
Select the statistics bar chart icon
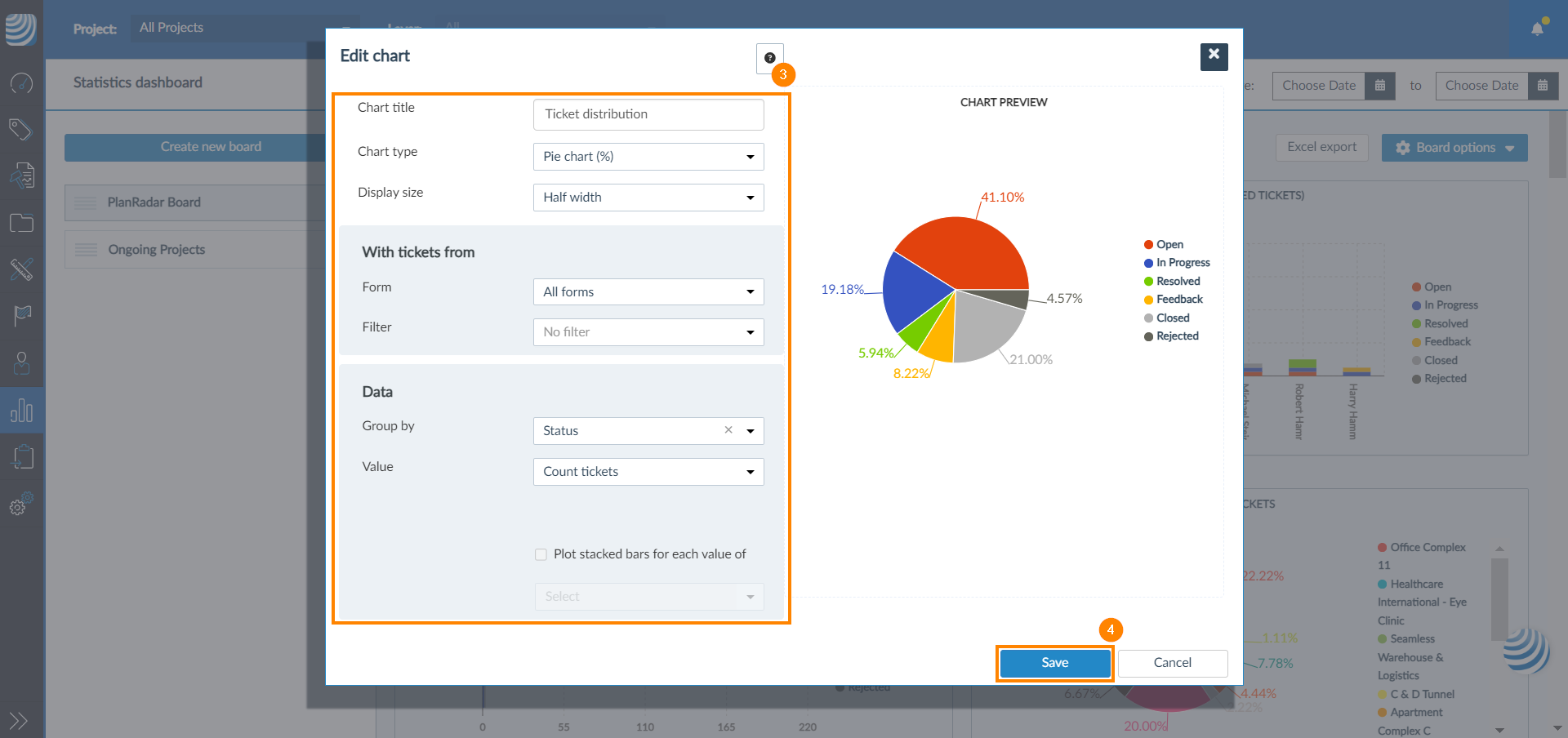22,410
